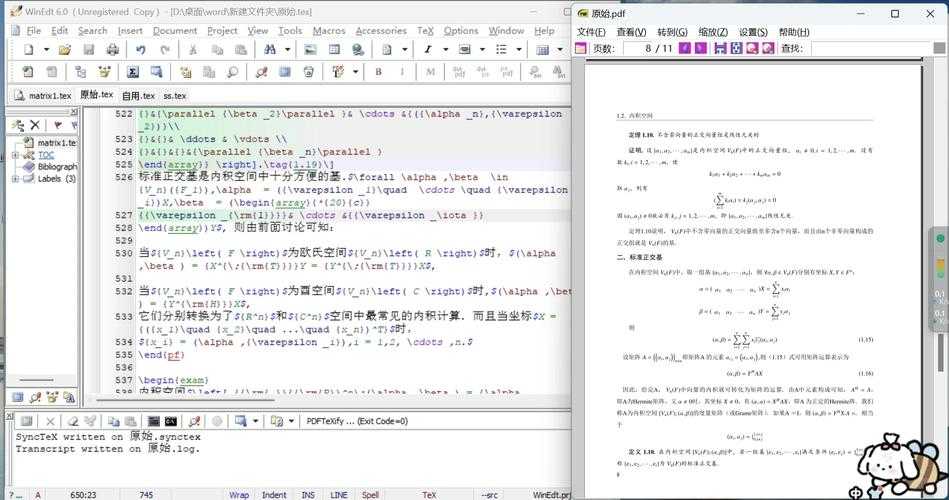Click the Sigma math symbols icon
949x500 pixels.
(x=132, y=72)
